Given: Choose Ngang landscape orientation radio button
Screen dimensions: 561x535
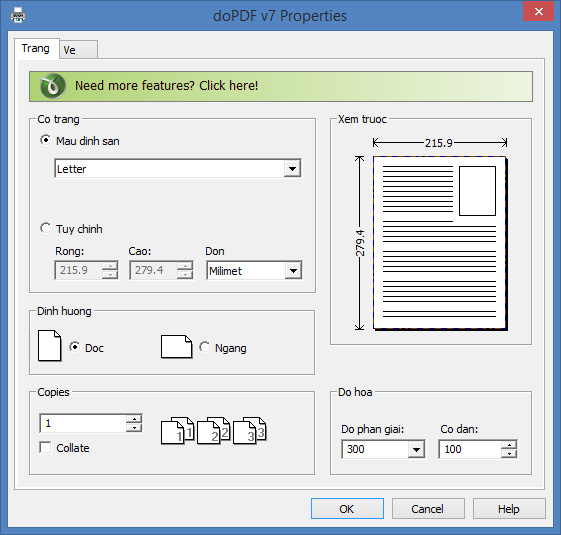Looking at the screenshot, I should [x=204, y=347].
